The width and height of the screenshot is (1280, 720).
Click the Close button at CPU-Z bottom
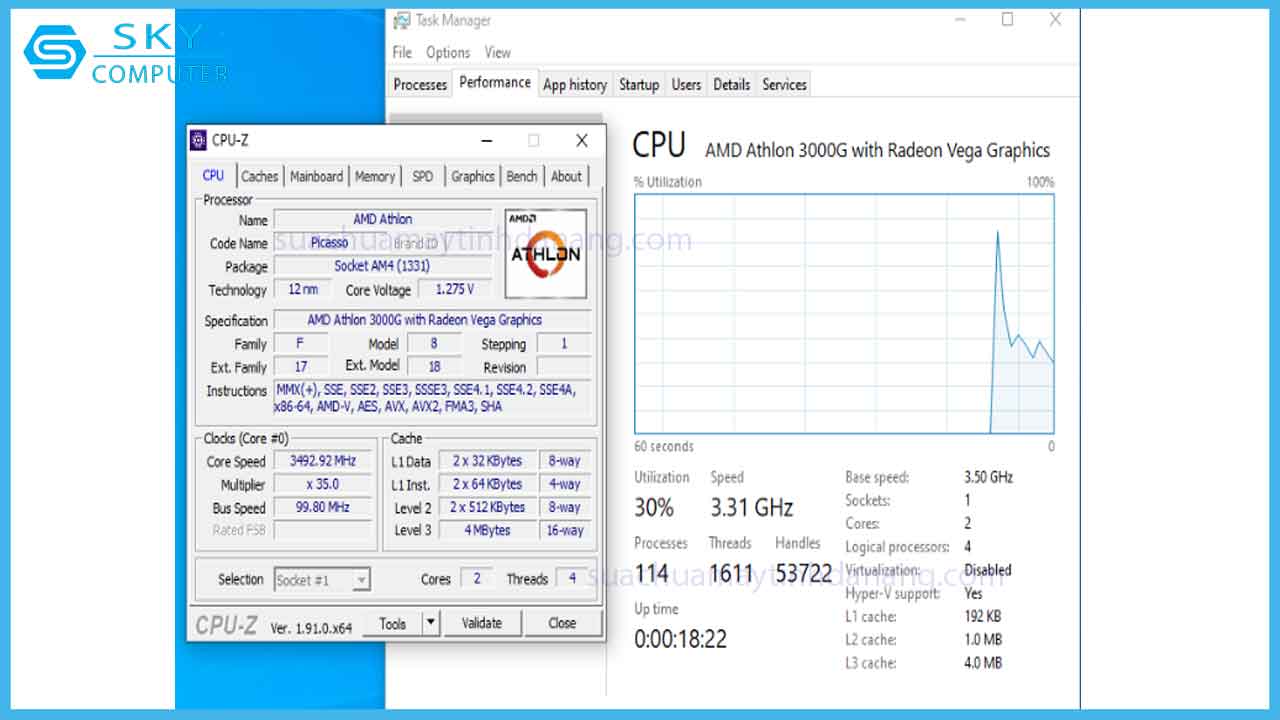coord(562,623)
